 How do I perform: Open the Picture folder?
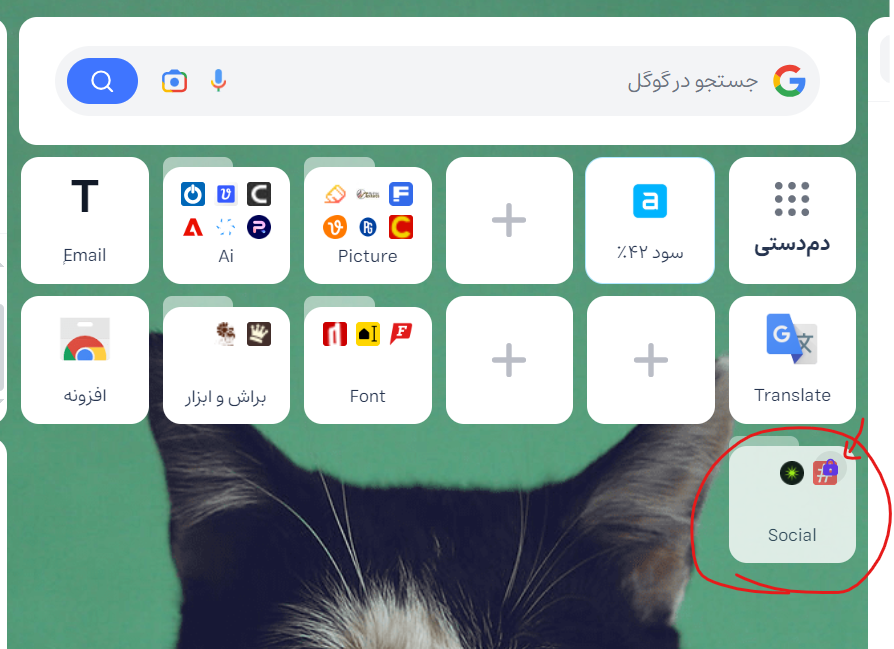(368, 225)
